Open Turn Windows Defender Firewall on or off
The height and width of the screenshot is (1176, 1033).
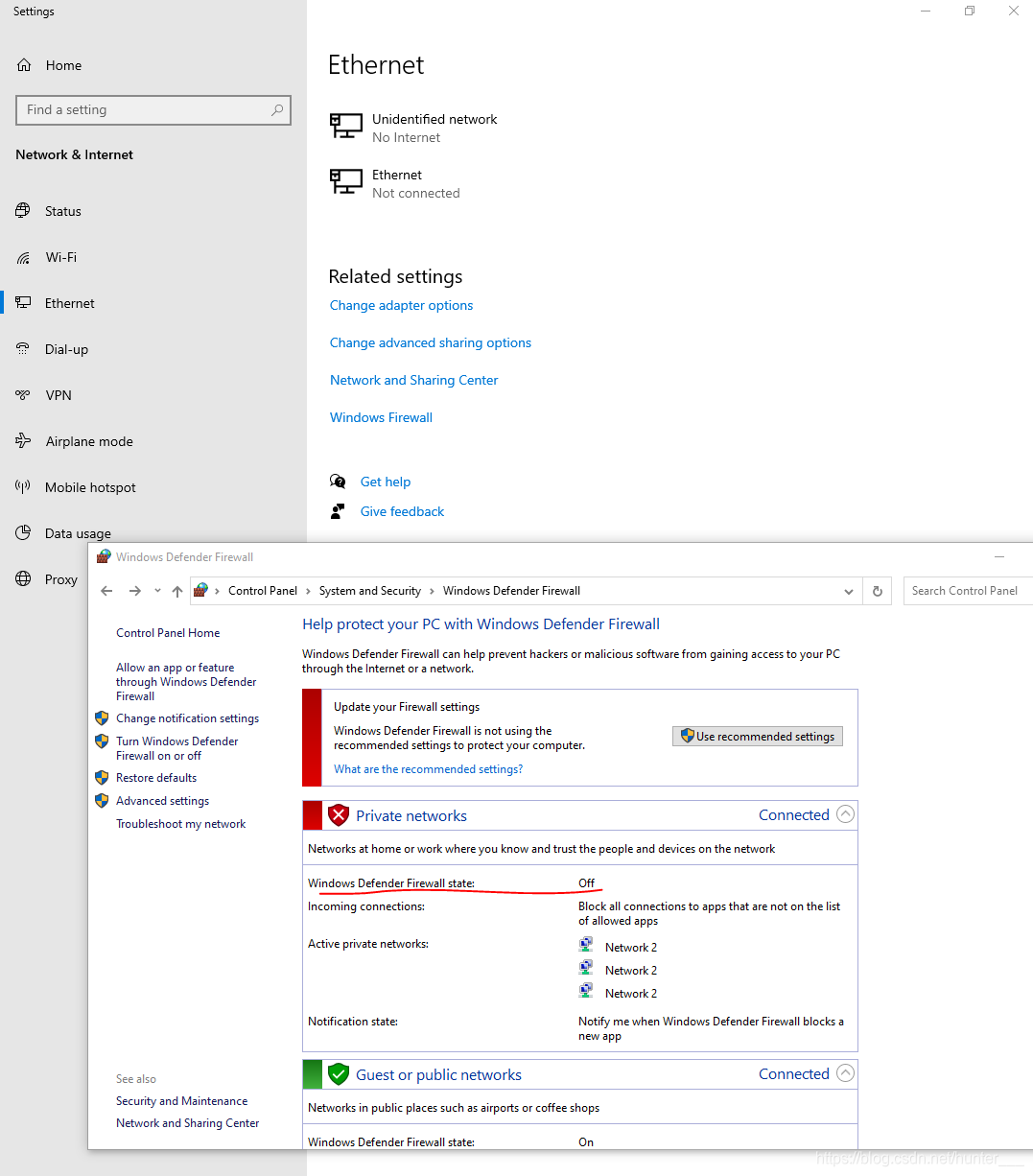(176, 748)
